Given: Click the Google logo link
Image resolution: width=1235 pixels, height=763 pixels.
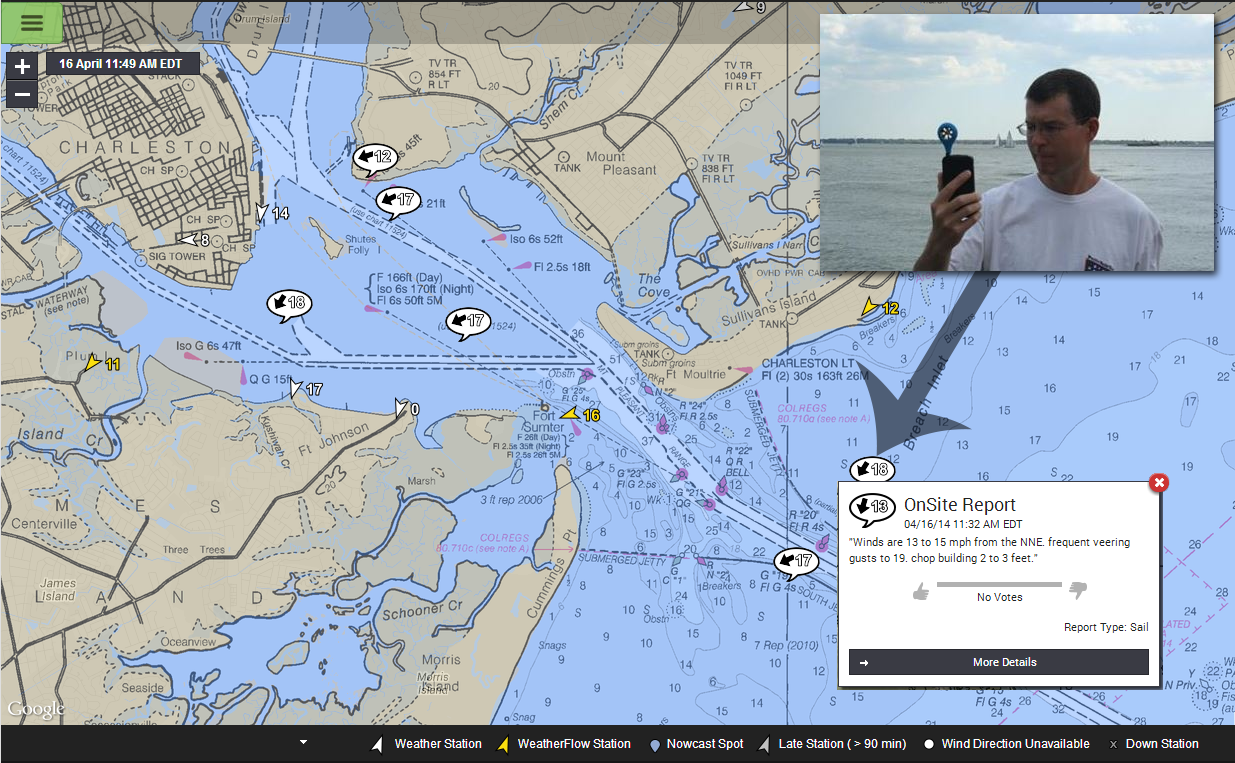Looking at the screenshot, I should click(x=36, y=709).
